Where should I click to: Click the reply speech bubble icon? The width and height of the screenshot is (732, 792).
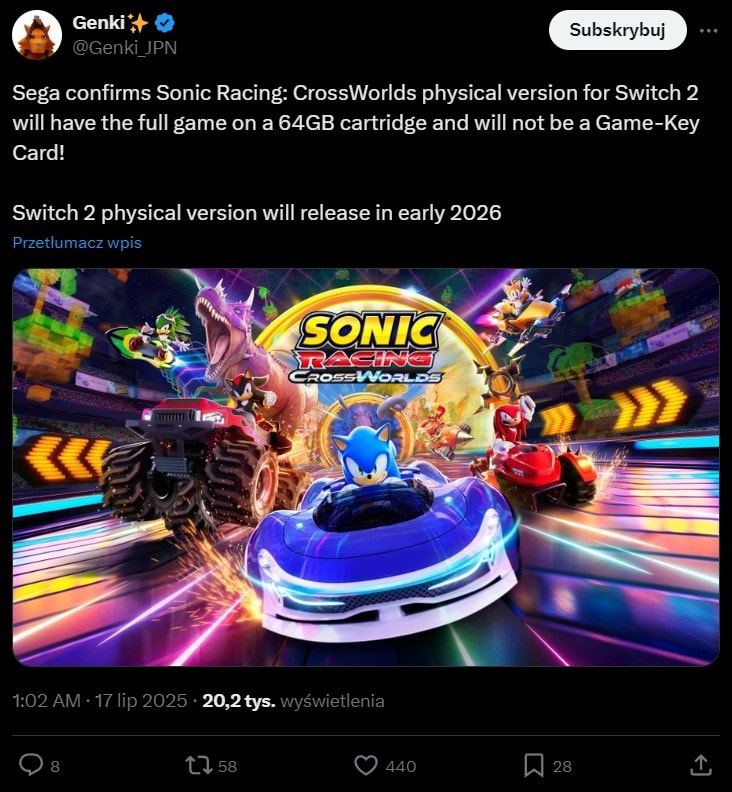(31, 765)
